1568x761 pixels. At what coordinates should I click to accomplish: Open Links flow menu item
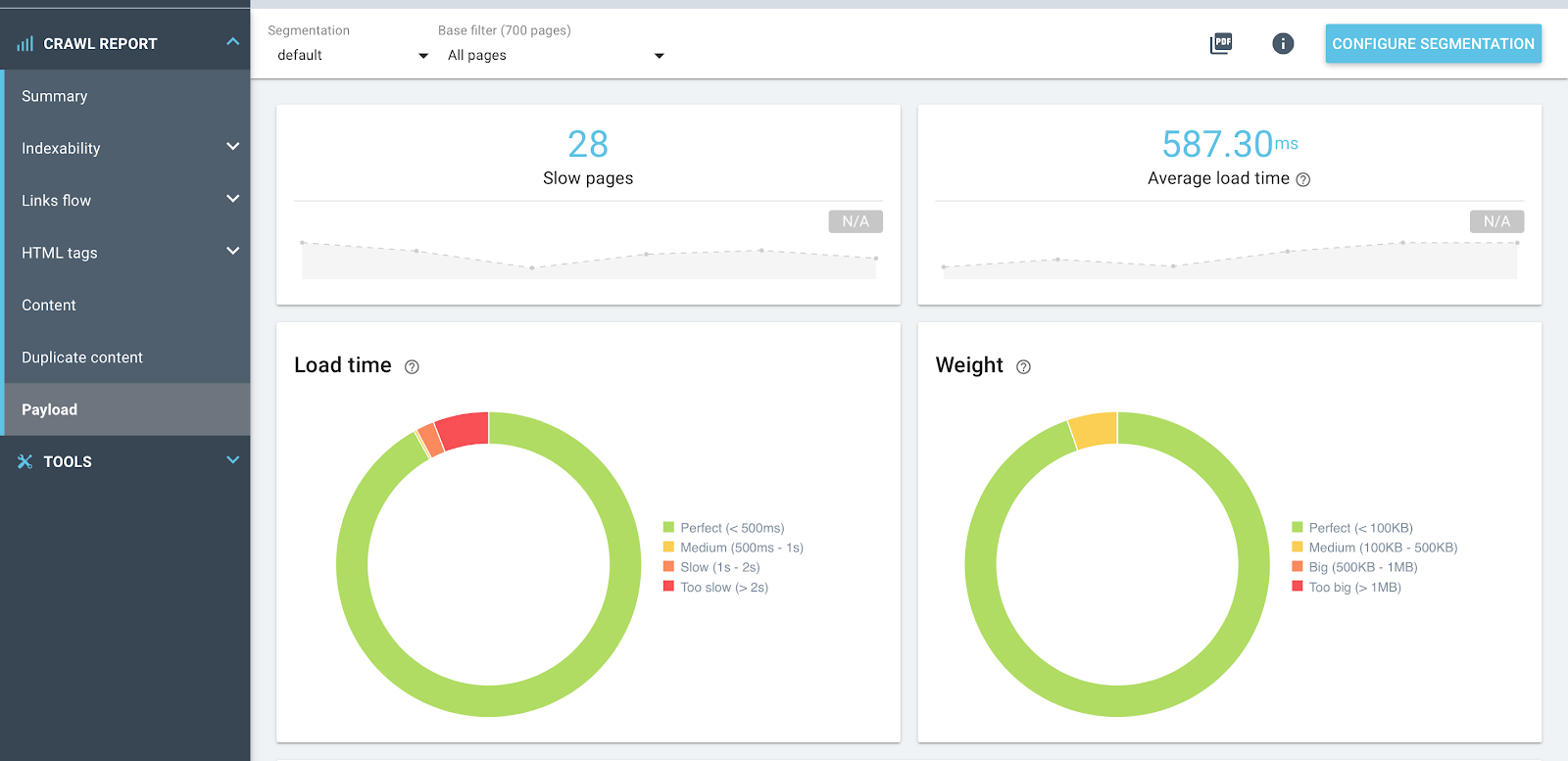[x=56, y=200]
